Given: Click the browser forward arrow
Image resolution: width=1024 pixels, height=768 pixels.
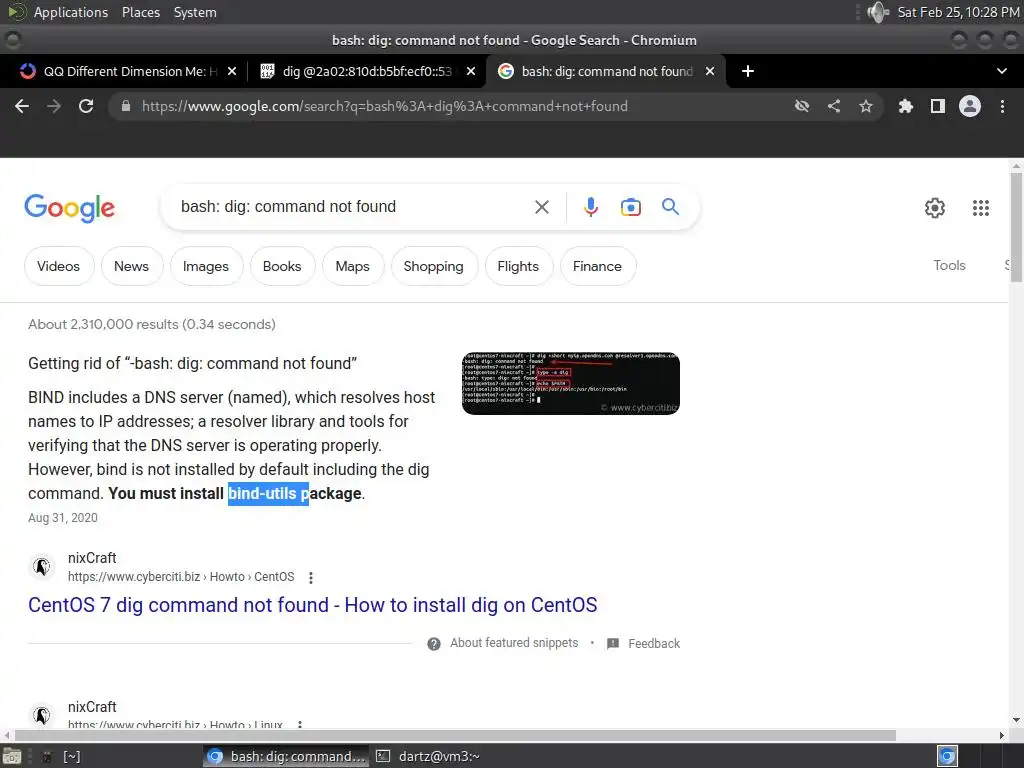Looking at the screenshot, I should tap(54, 106).
